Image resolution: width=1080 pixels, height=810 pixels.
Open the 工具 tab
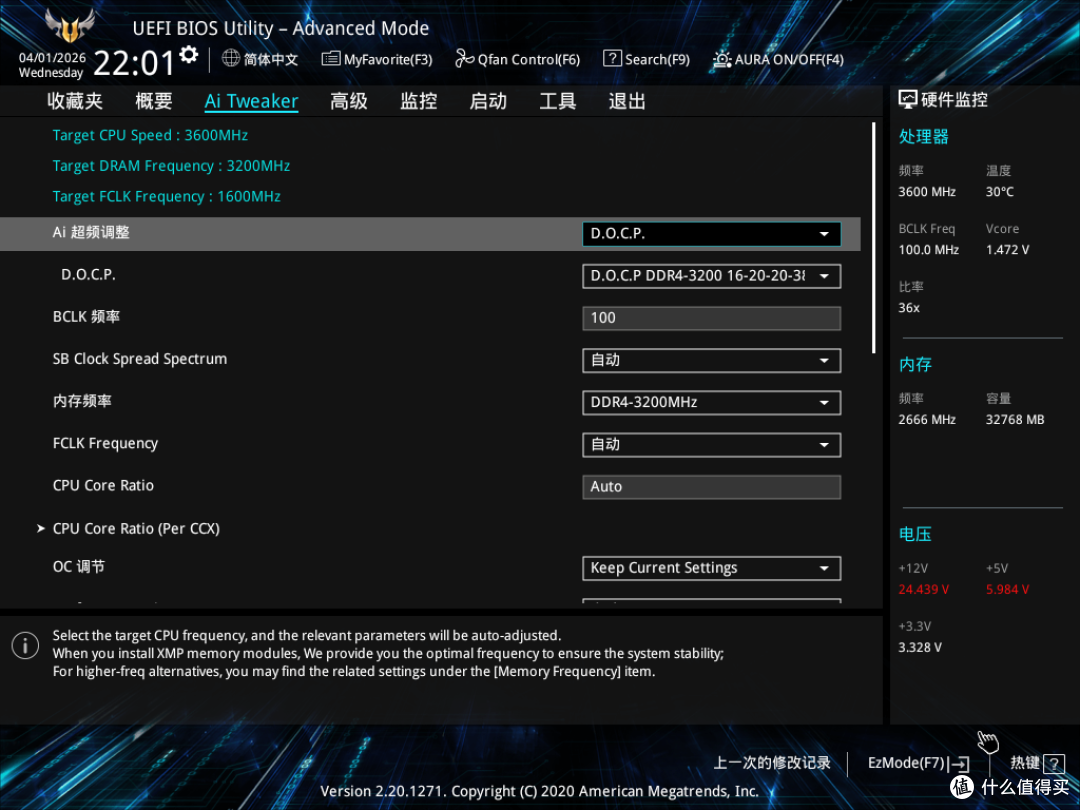[x=558, y=101]
